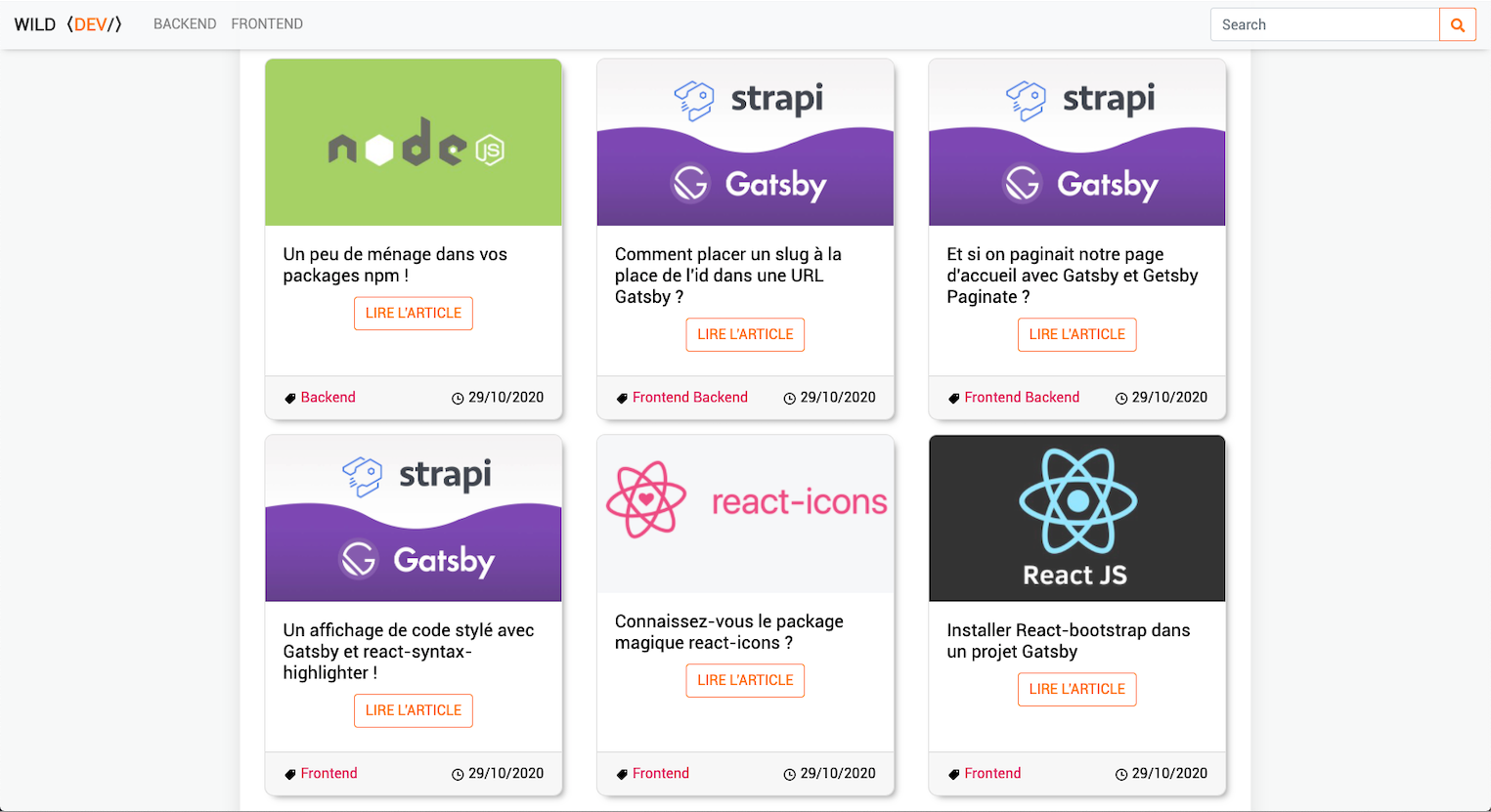Click the tag icon on the slug article card

point(622,398)
